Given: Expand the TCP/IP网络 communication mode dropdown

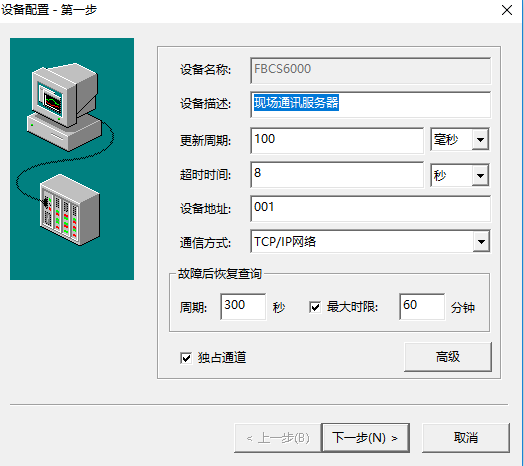Looking at the screenshot, I should (481, 241).
